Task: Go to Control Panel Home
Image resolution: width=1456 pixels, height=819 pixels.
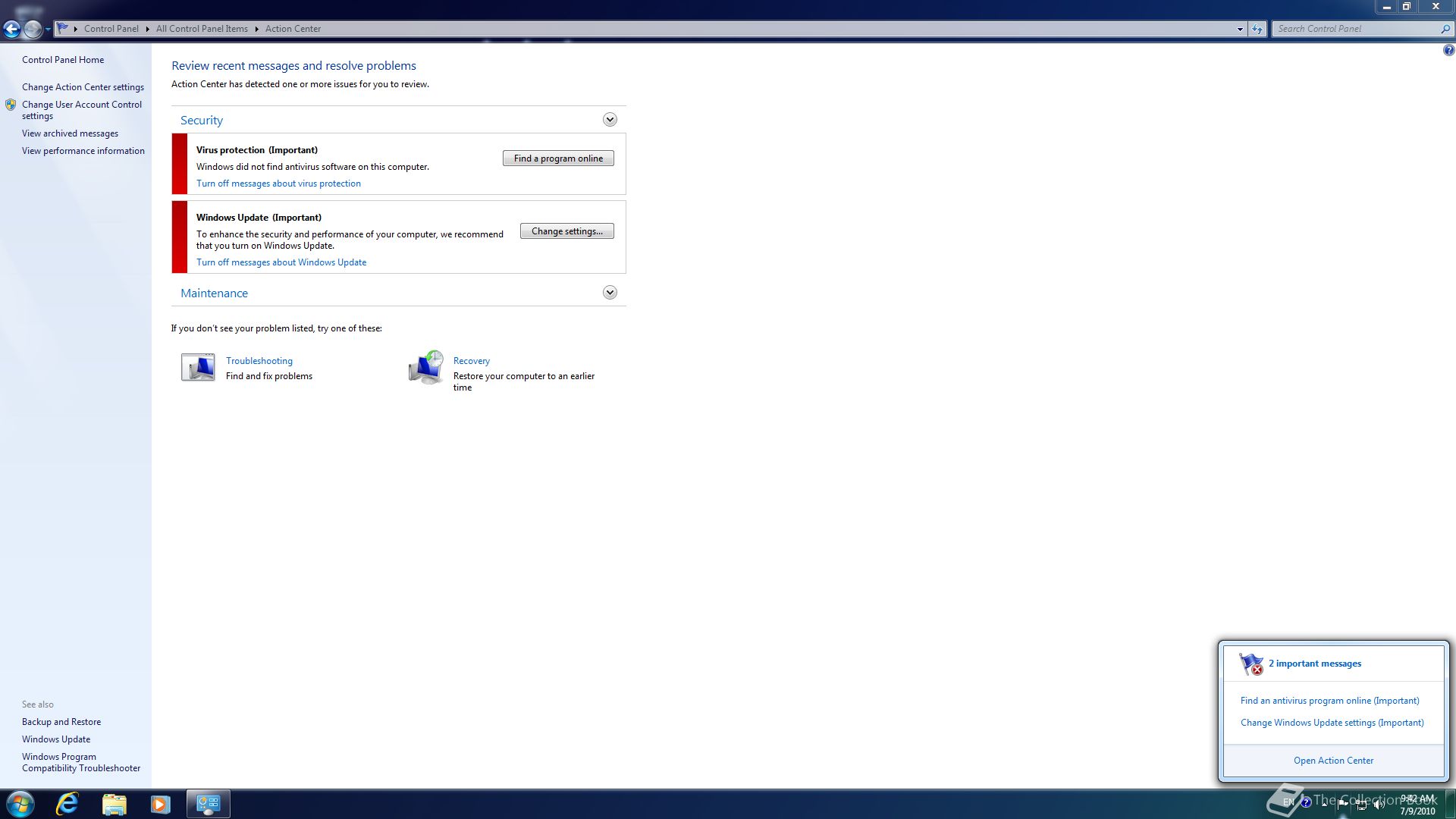Action: [63, 60]
